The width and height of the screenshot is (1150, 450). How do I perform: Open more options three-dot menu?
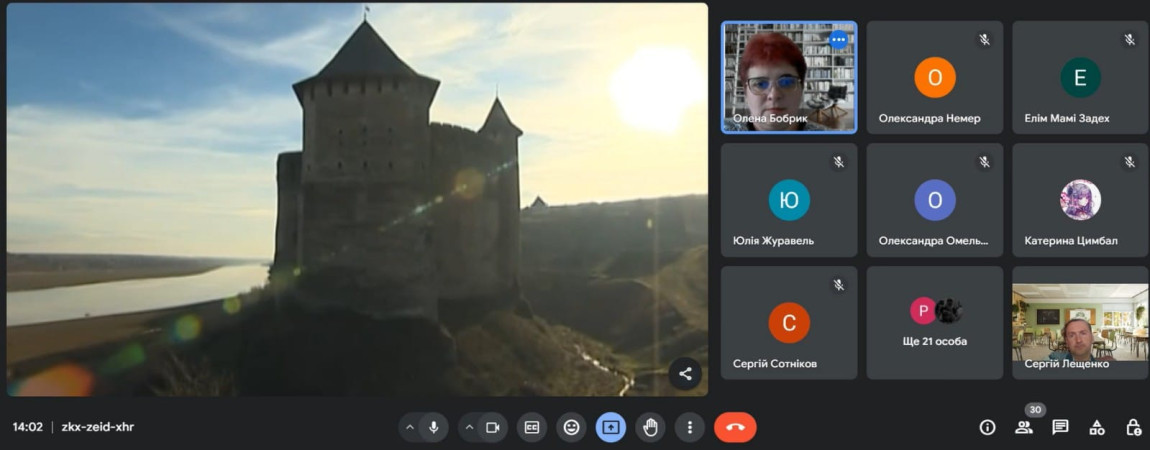click(689, 427)
